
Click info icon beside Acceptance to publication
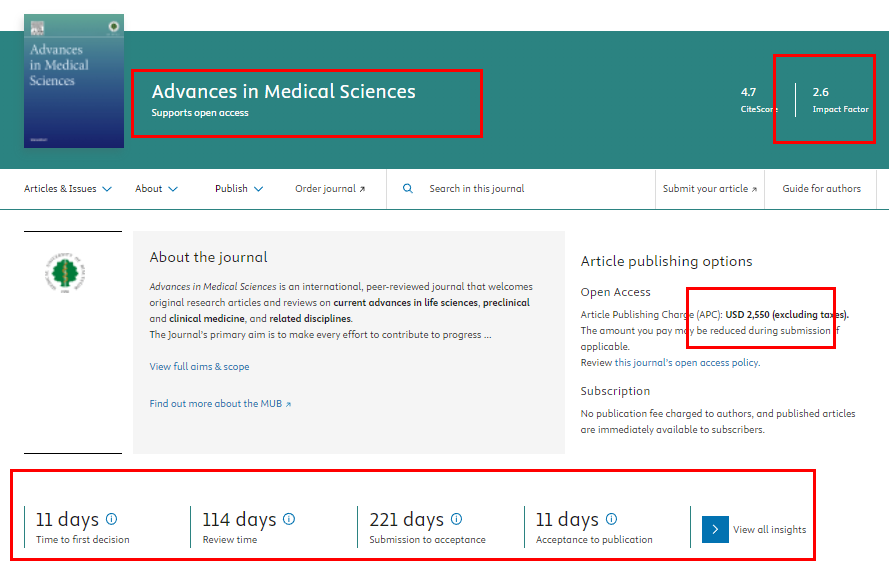611,519
